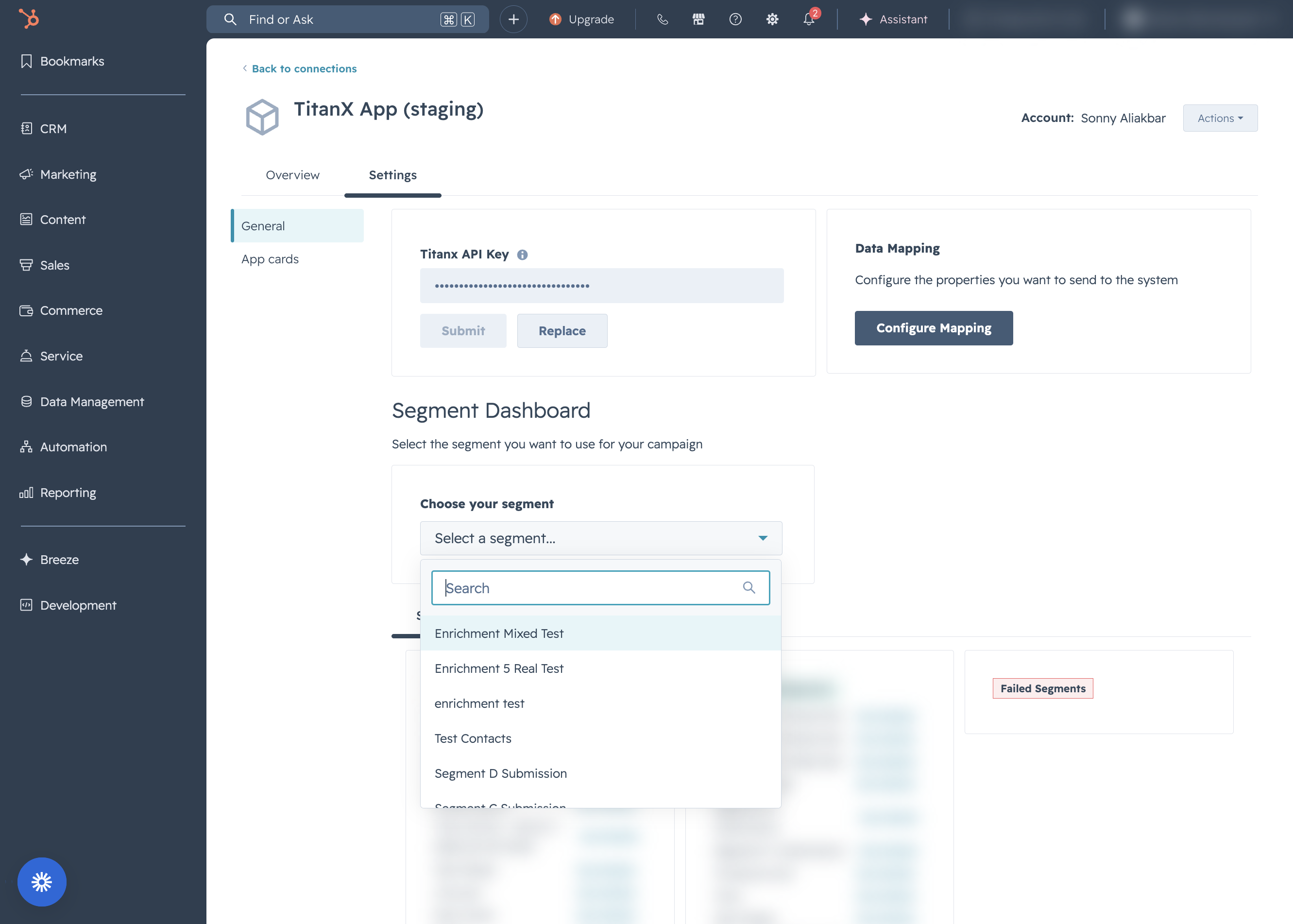Viewport: 1293px width, 924px height.
Task: Click the Configure Mapping button
Action: pyautogui.click(x=934, y=328)
